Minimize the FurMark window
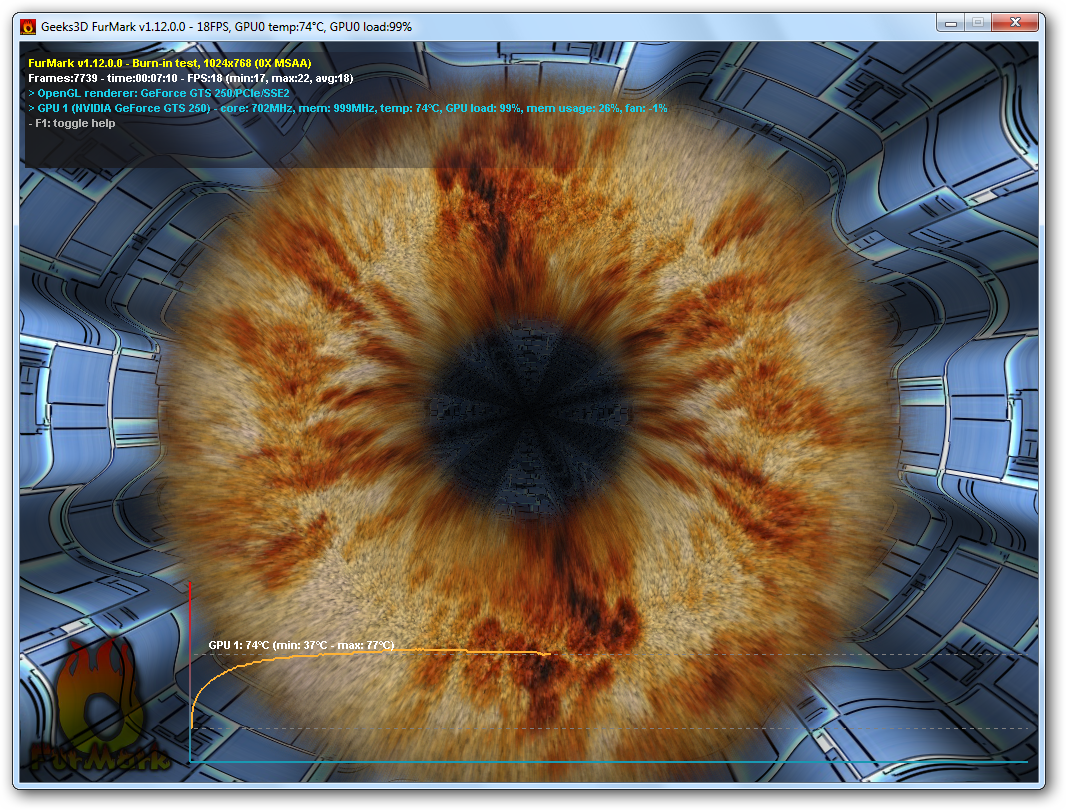 click(949, 22)
